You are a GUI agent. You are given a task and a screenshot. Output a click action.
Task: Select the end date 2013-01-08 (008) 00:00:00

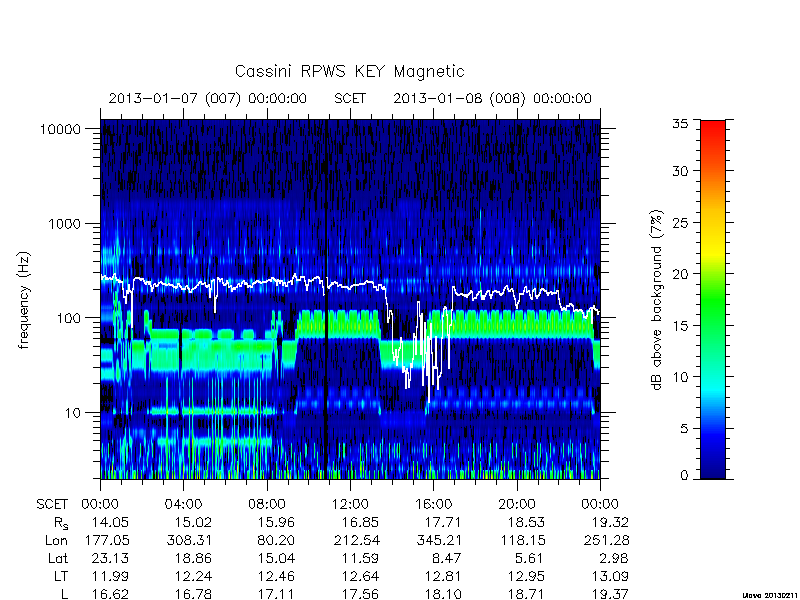pyautogui.click(x=492, y=98)
